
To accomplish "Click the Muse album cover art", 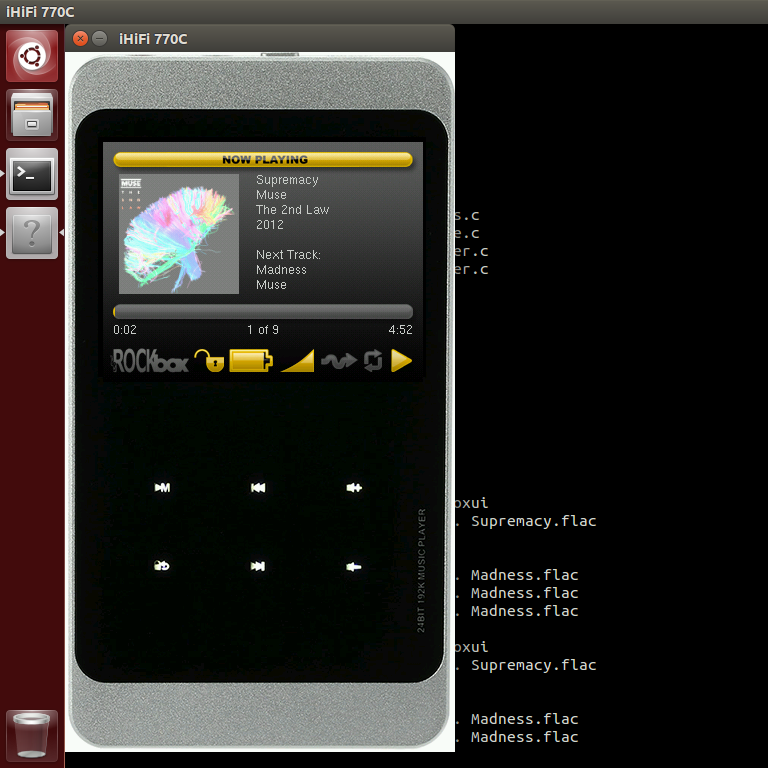I will (179, 234).
